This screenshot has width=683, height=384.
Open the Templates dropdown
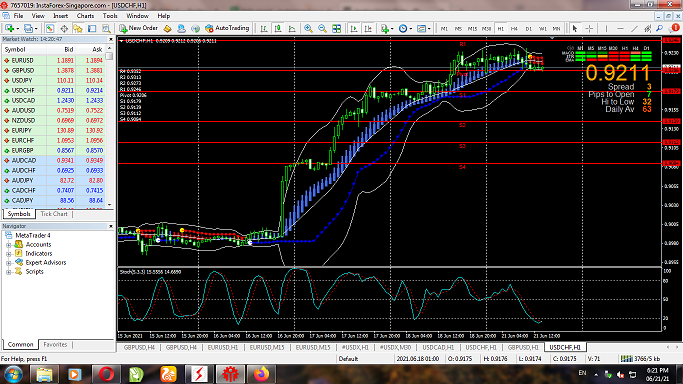(x=423, y=28)
